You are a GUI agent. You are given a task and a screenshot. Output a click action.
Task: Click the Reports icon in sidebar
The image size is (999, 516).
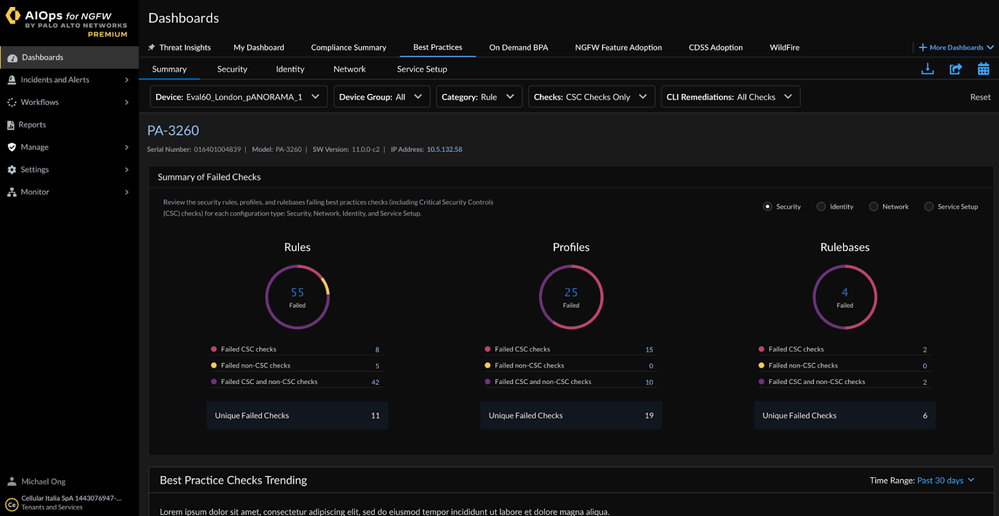(x=12, y=125)
